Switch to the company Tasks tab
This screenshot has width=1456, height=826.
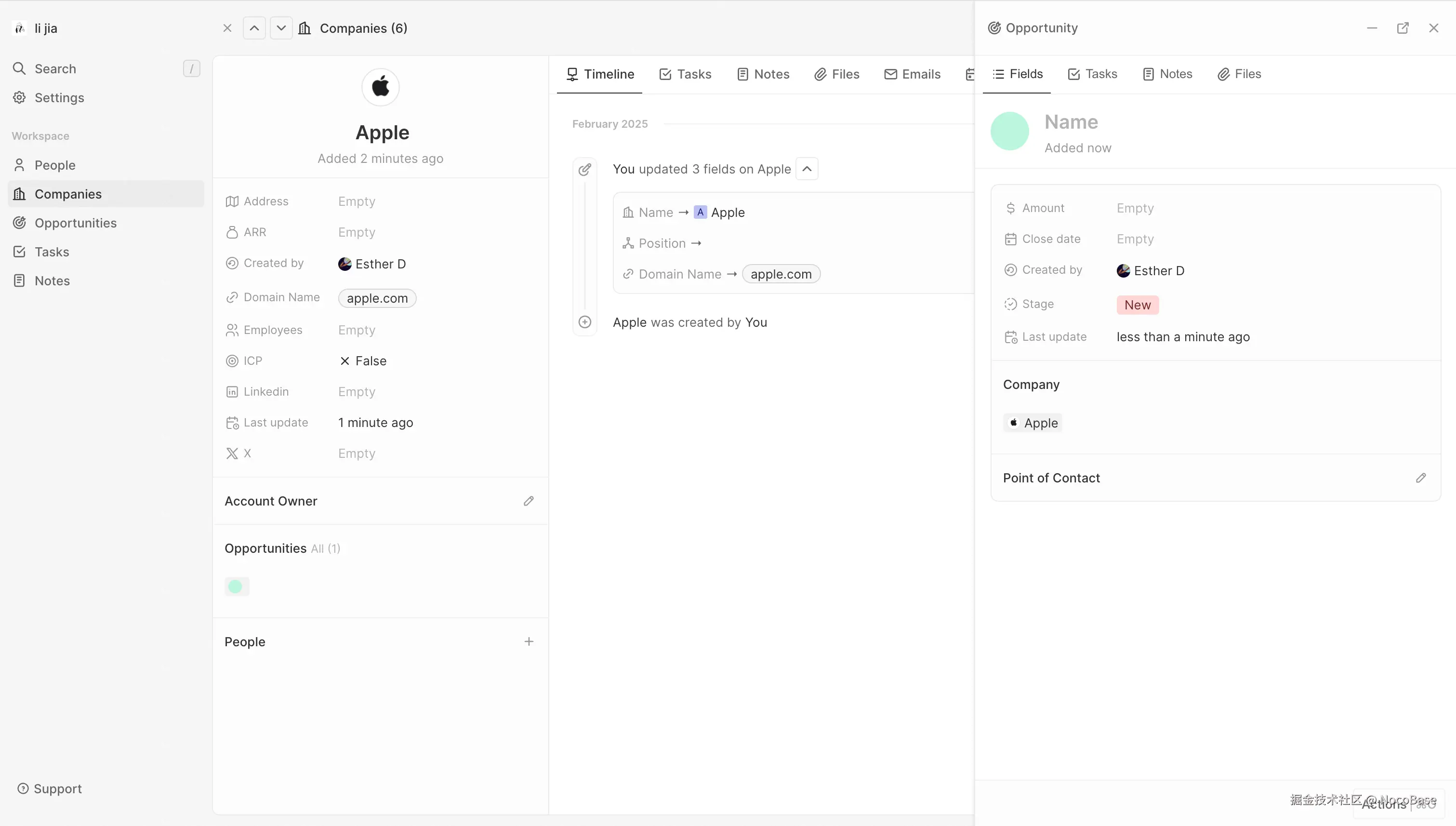[x=685, y=74]
